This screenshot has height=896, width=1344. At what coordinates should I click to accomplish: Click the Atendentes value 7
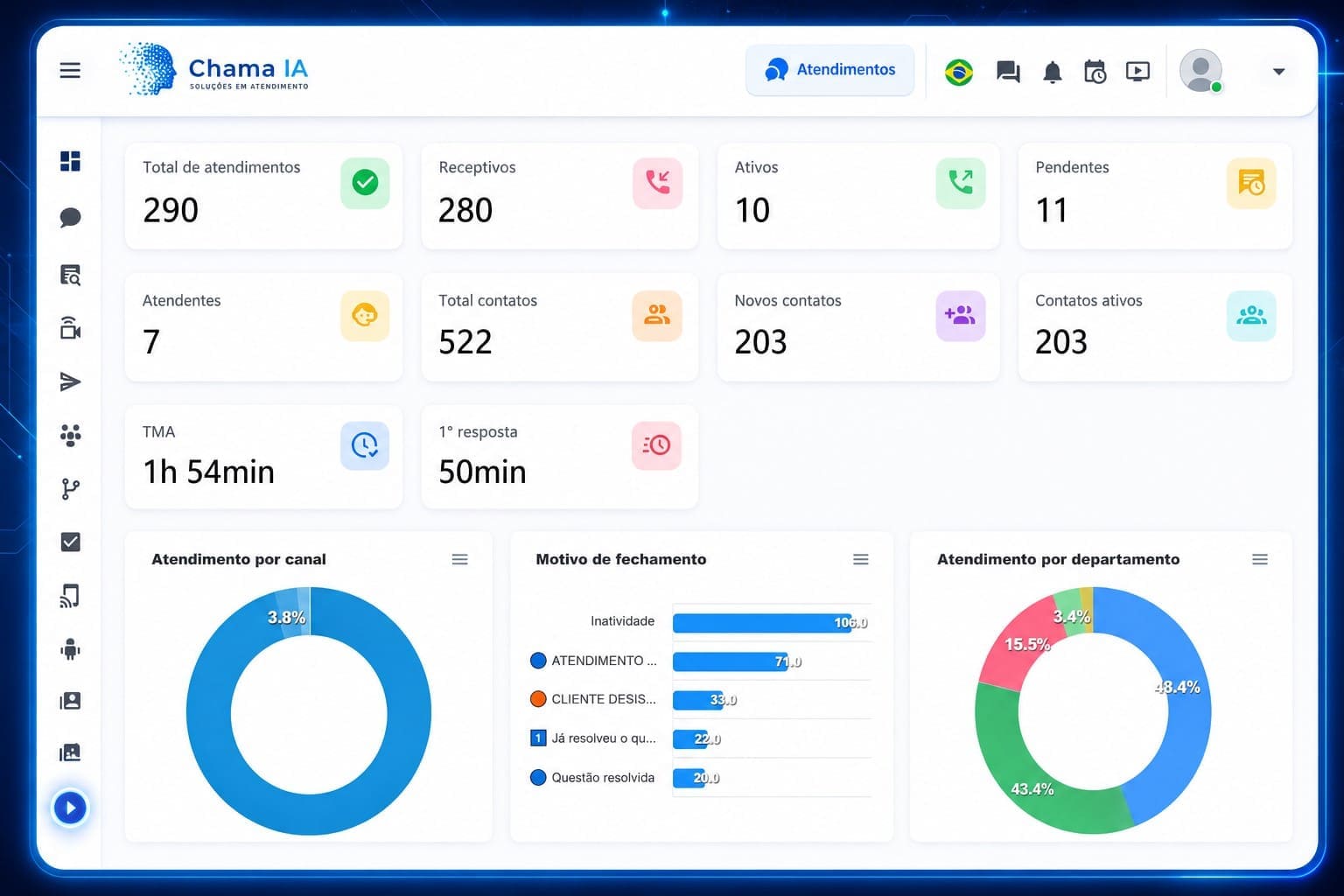[x=151, y=342]
